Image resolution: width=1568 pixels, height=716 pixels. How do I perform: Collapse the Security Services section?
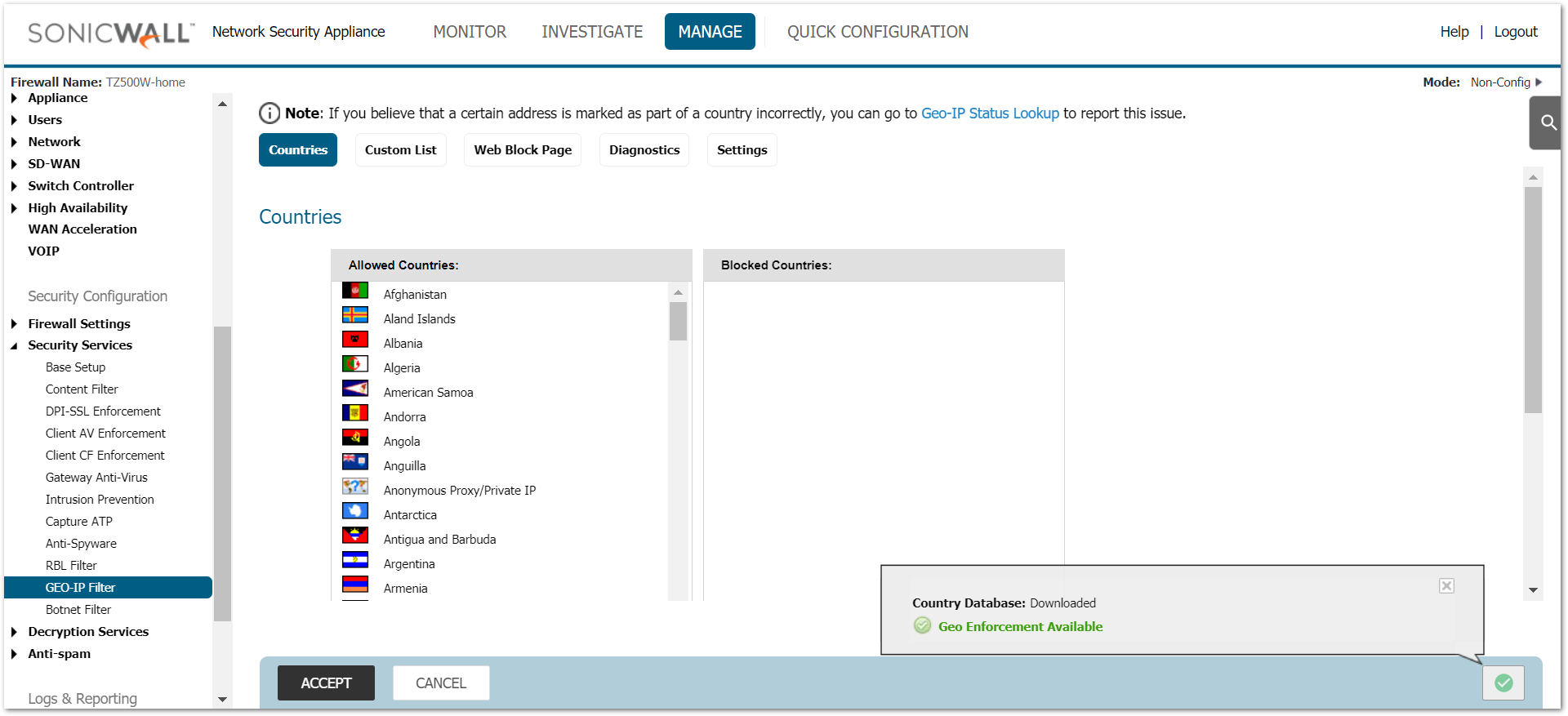coord(15,345)
